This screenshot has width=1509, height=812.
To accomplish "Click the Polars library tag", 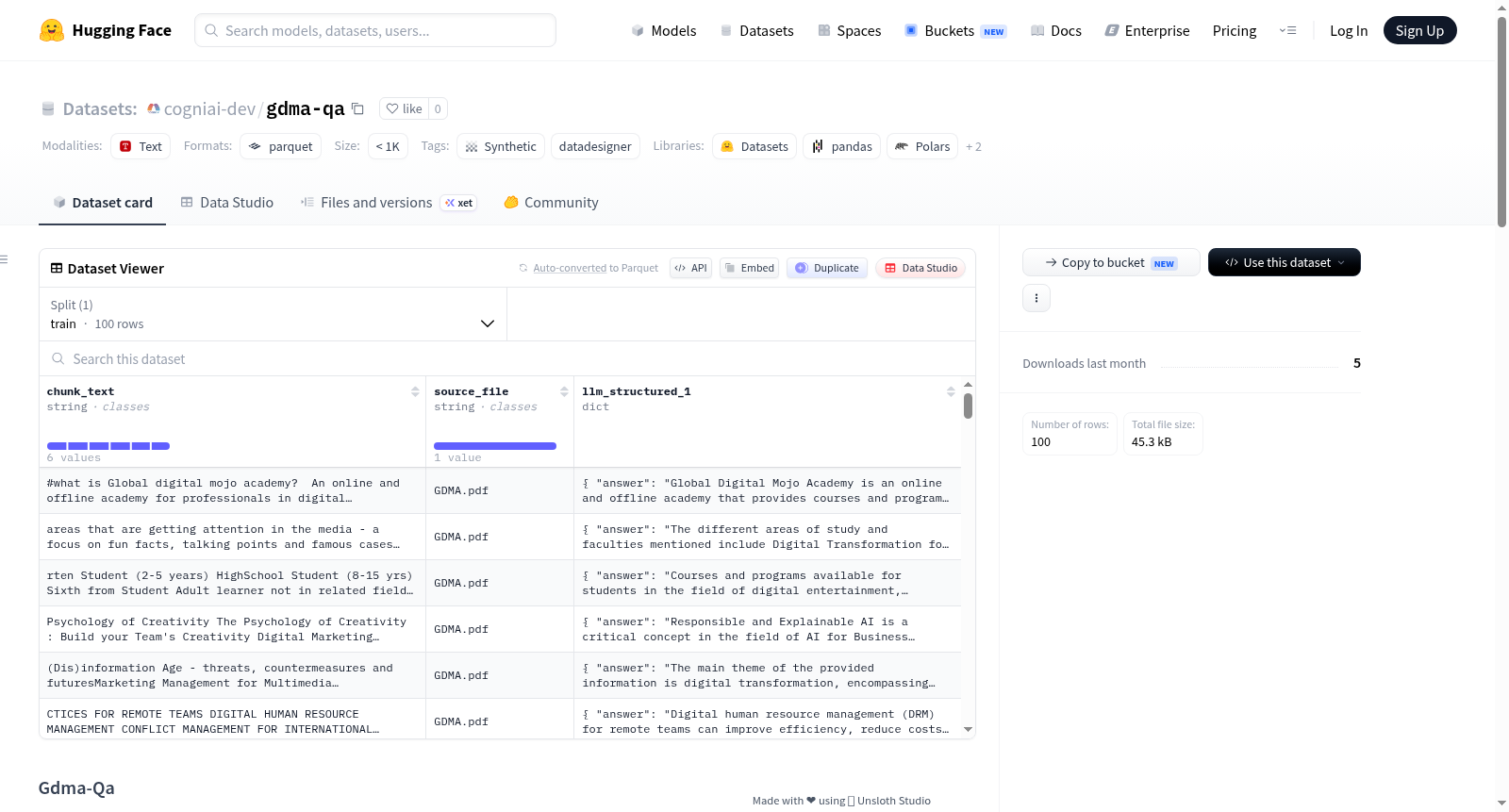I will (922, 146).
